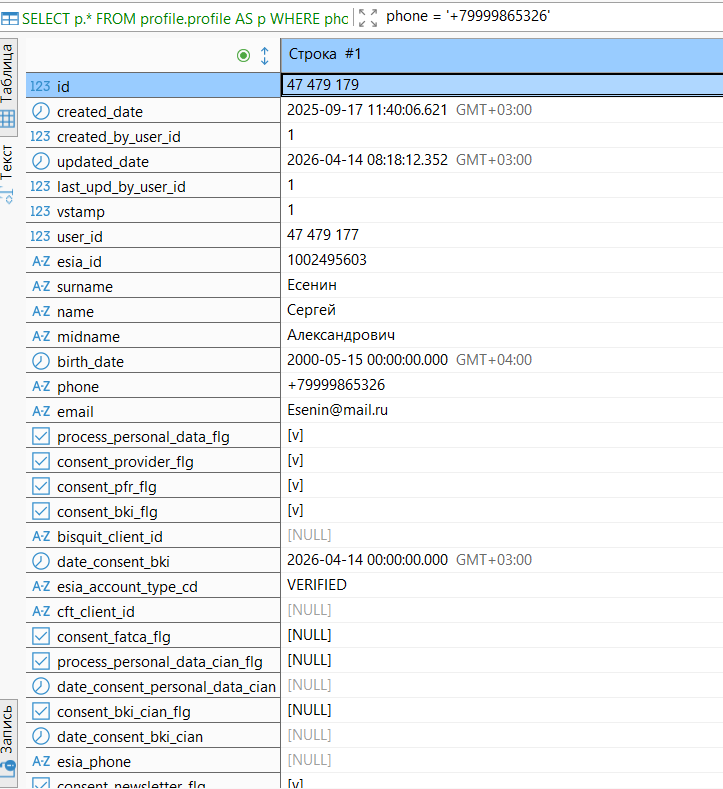Click the 123 icon of vstamp

(40, 211)
